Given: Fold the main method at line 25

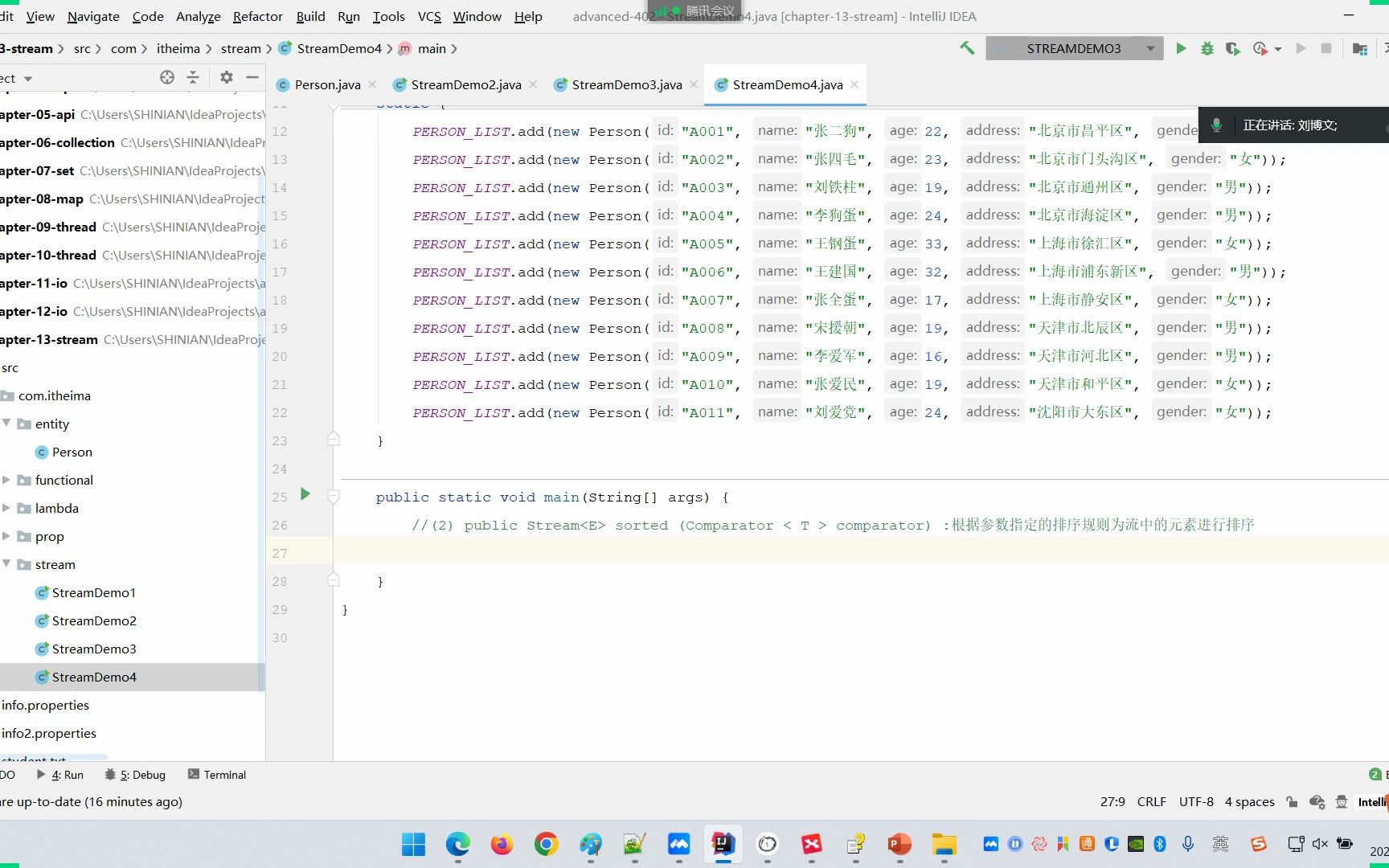Looking at the screenshot, I should click(334, 497).
